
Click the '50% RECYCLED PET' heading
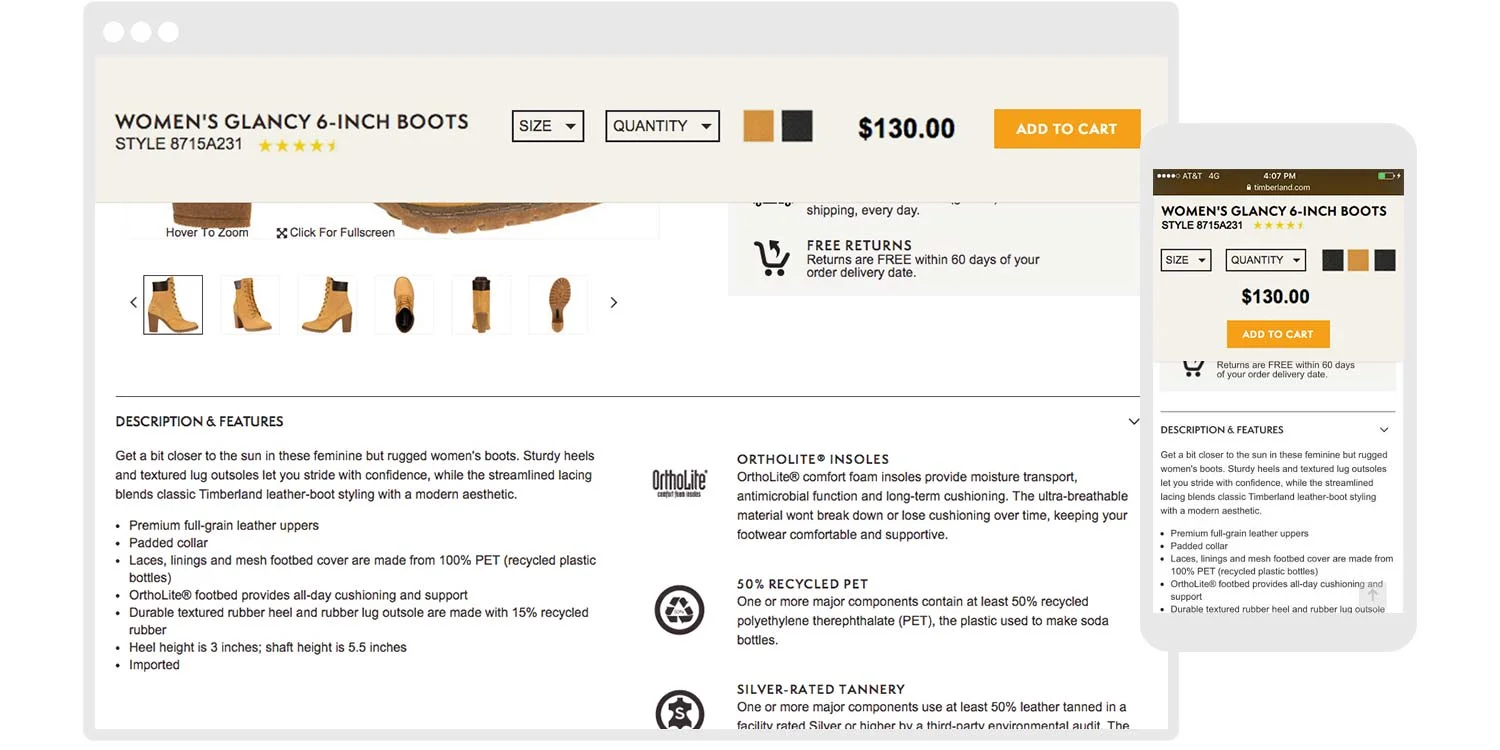click(802, 584)
